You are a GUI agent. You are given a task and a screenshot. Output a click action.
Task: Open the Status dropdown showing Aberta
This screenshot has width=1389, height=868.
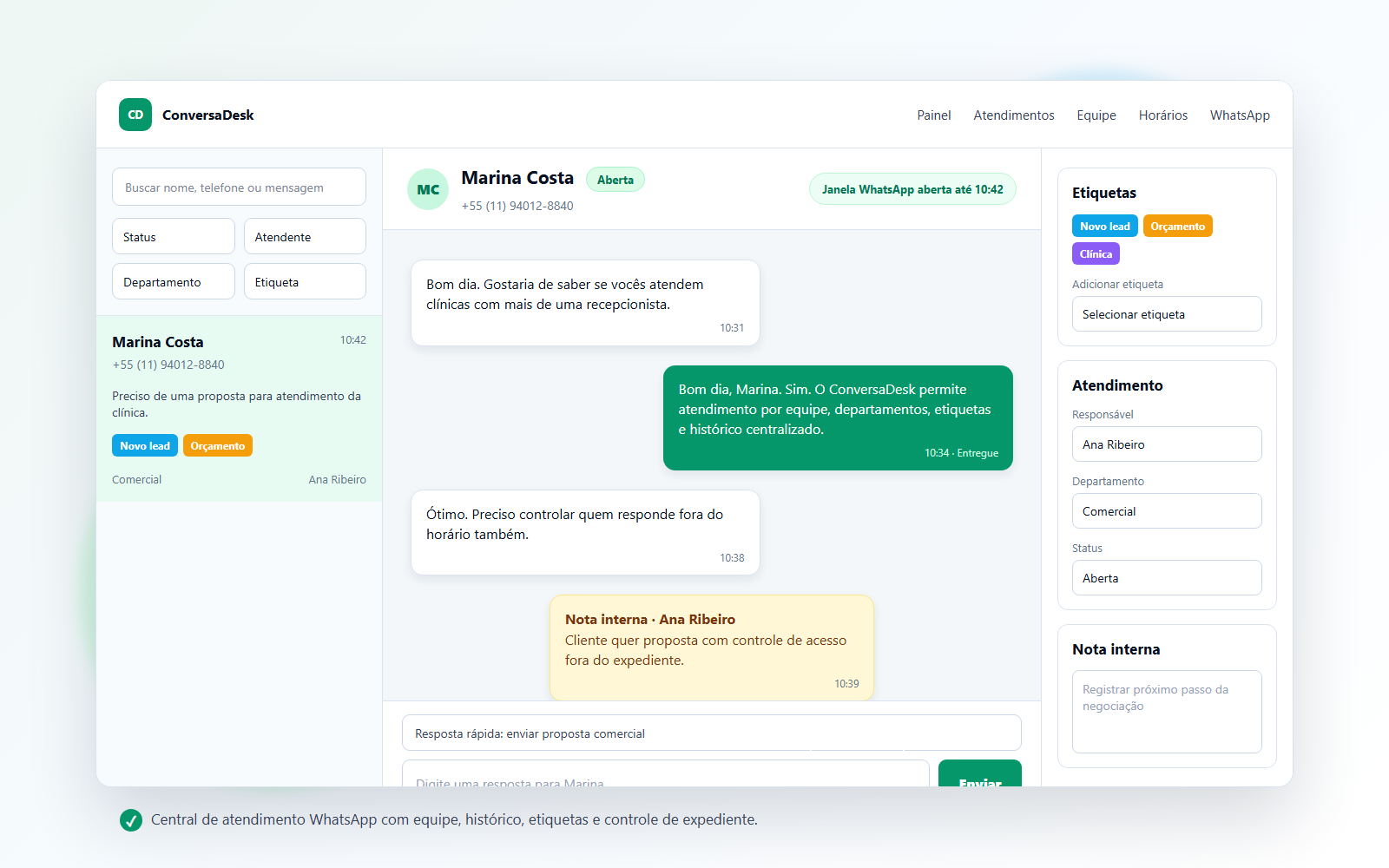point(1167,577)
